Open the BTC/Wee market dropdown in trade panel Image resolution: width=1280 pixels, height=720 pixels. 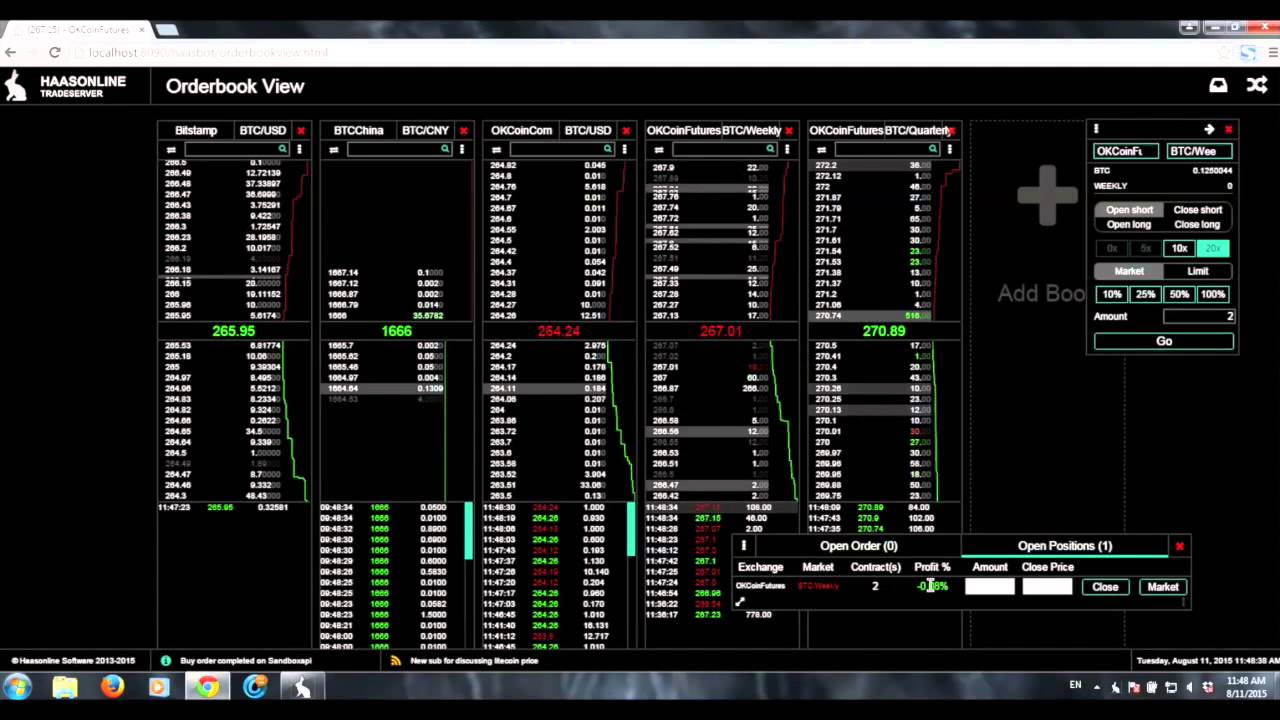[x=1199, y=151]
